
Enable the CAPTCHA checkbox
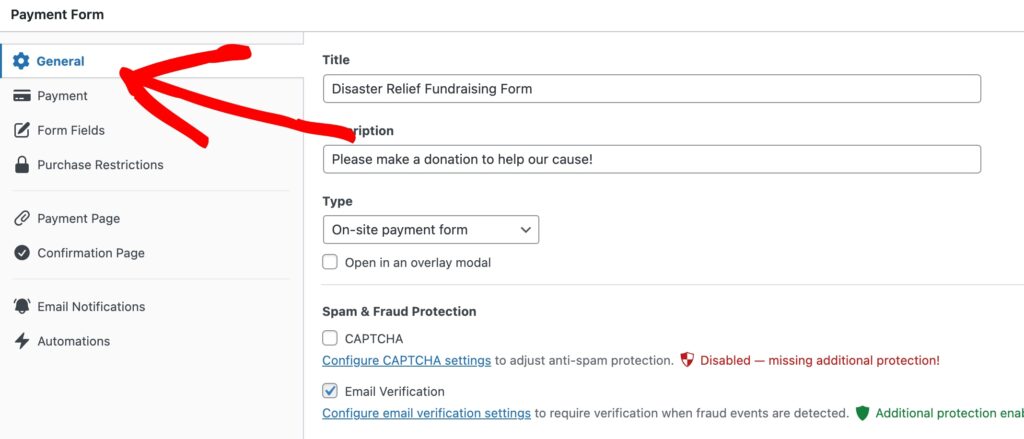330,339
